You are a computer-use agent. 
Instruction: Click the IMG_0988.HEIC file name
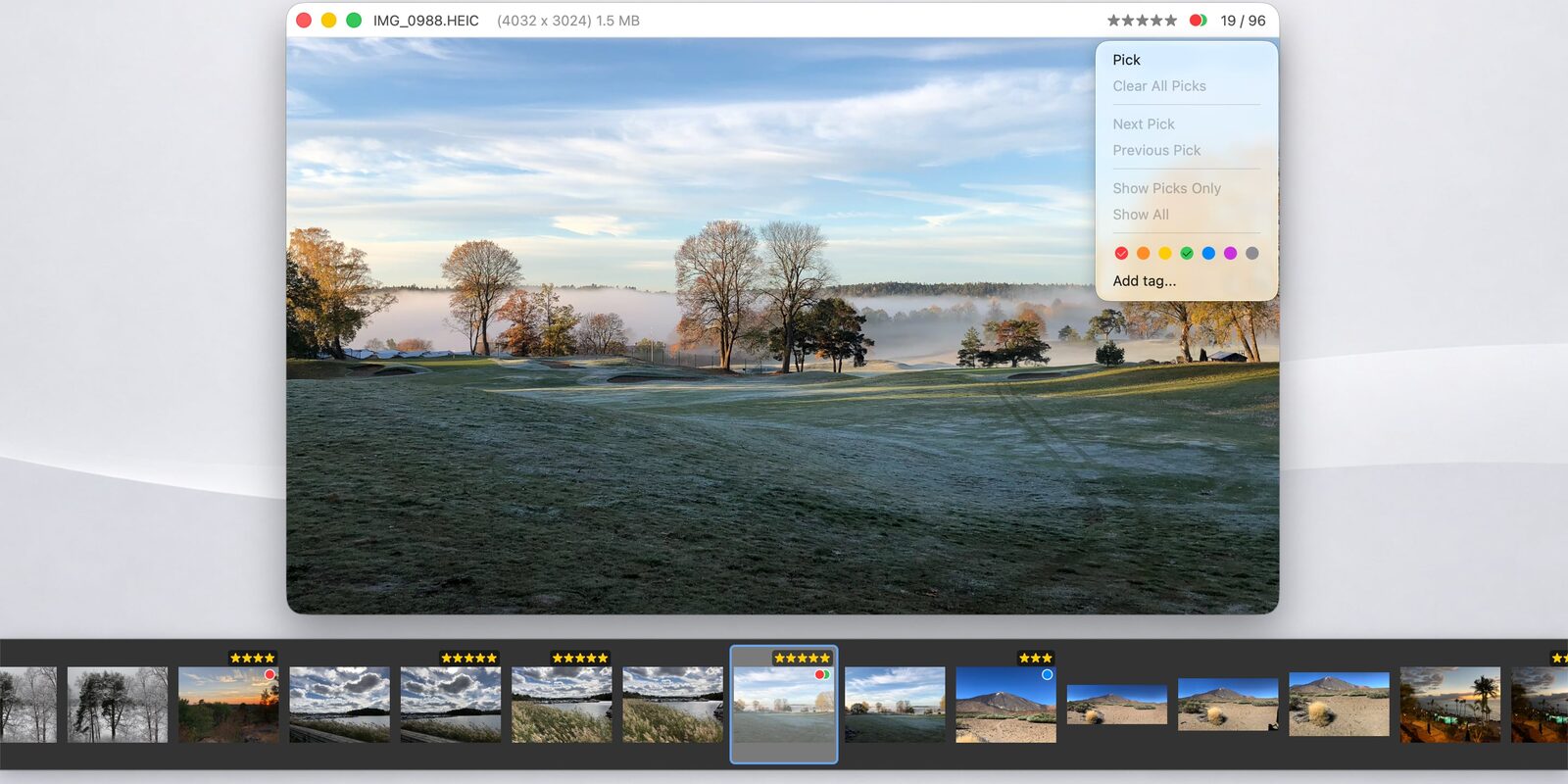(425, 21)
